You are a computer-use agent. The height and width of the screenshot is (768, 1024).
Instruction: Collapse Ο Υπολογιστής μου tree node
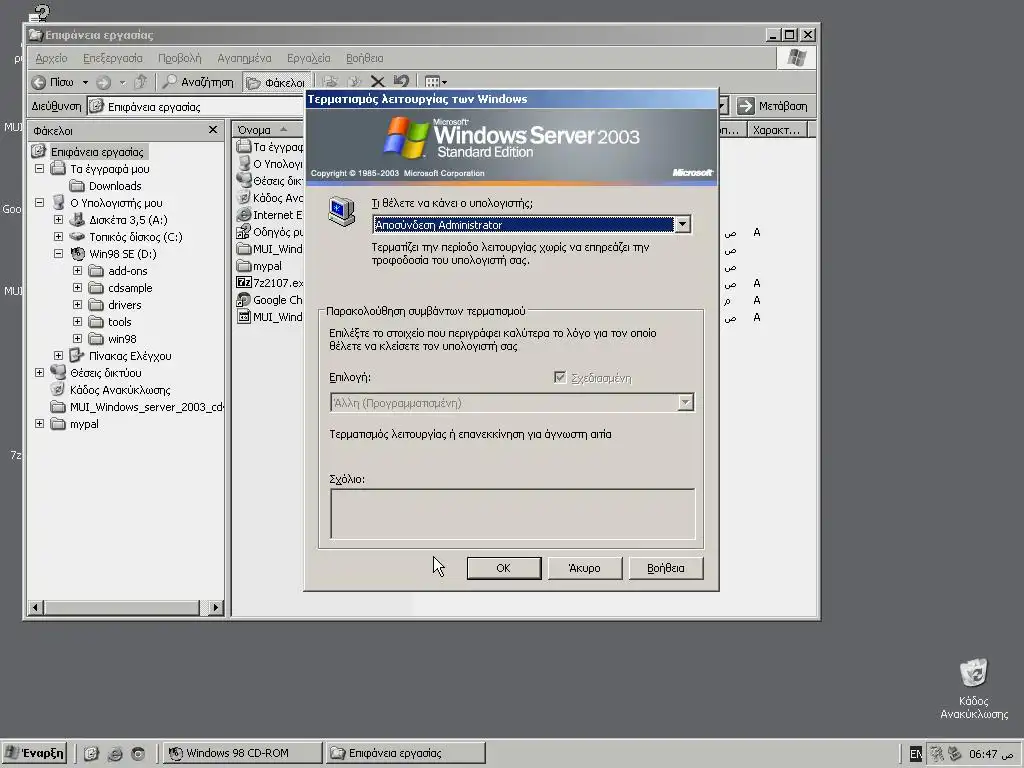coord(39,202)
